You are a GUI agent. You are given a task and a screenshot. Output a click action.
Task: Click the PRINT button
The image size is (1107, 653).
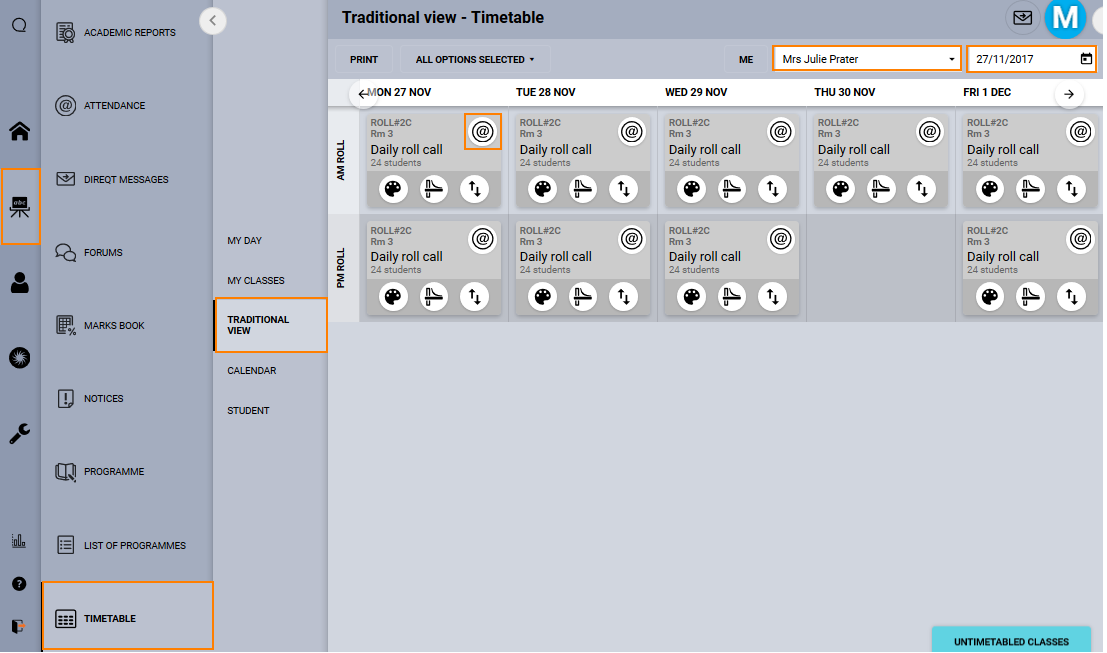[364, 59]
